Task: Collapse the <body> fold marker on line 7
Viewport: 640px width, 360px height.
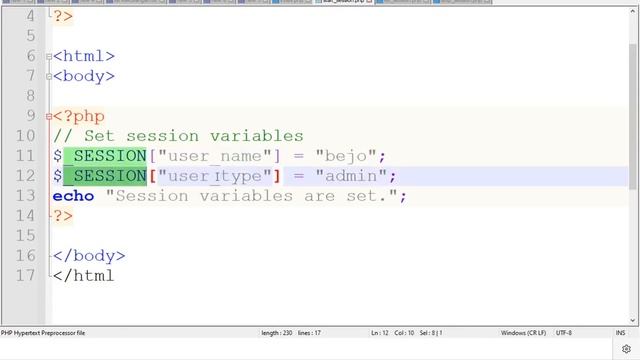Action: (x=49, y=76)
